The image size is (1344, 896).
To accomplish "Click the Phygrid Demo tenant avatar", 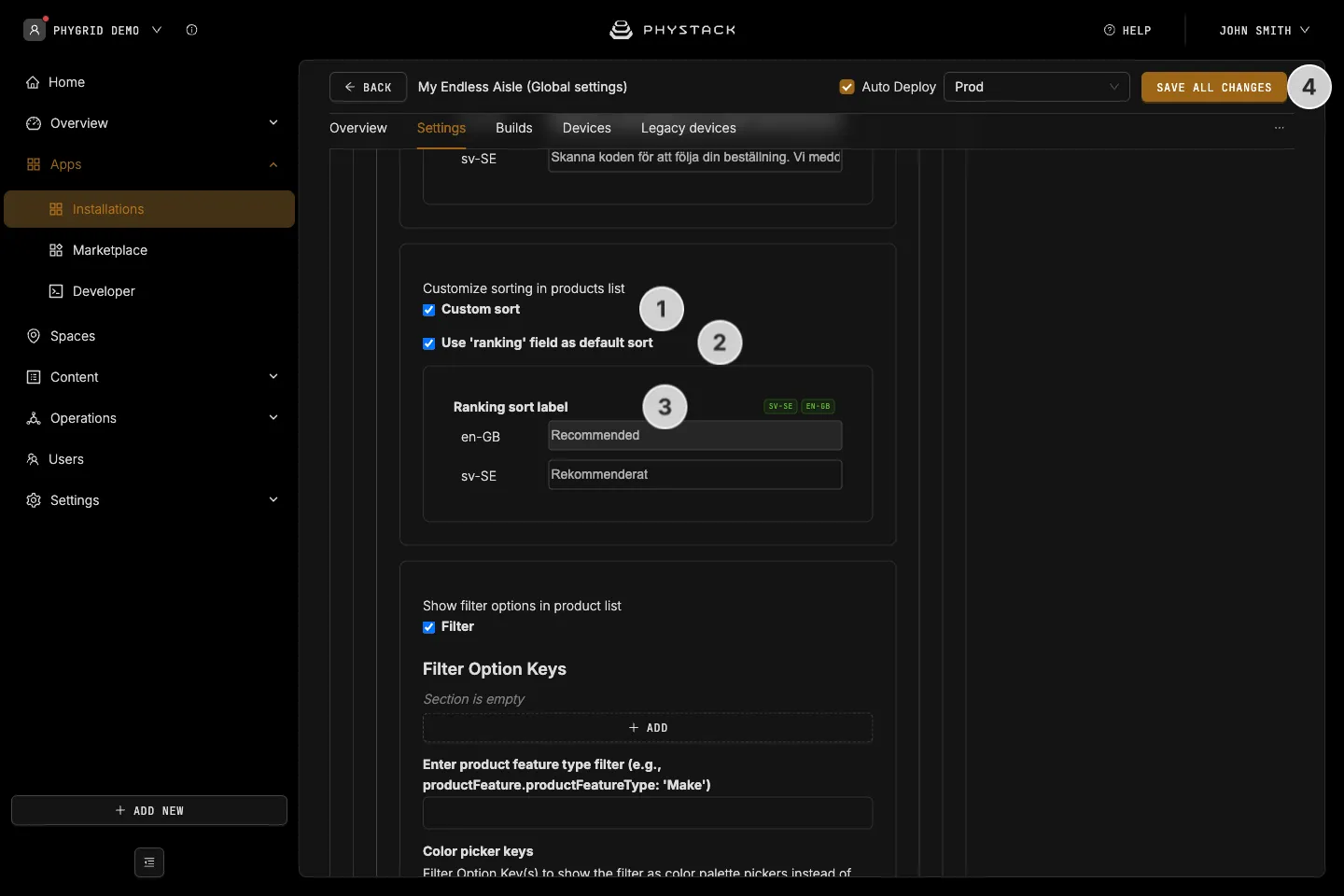I will [35, 30].
